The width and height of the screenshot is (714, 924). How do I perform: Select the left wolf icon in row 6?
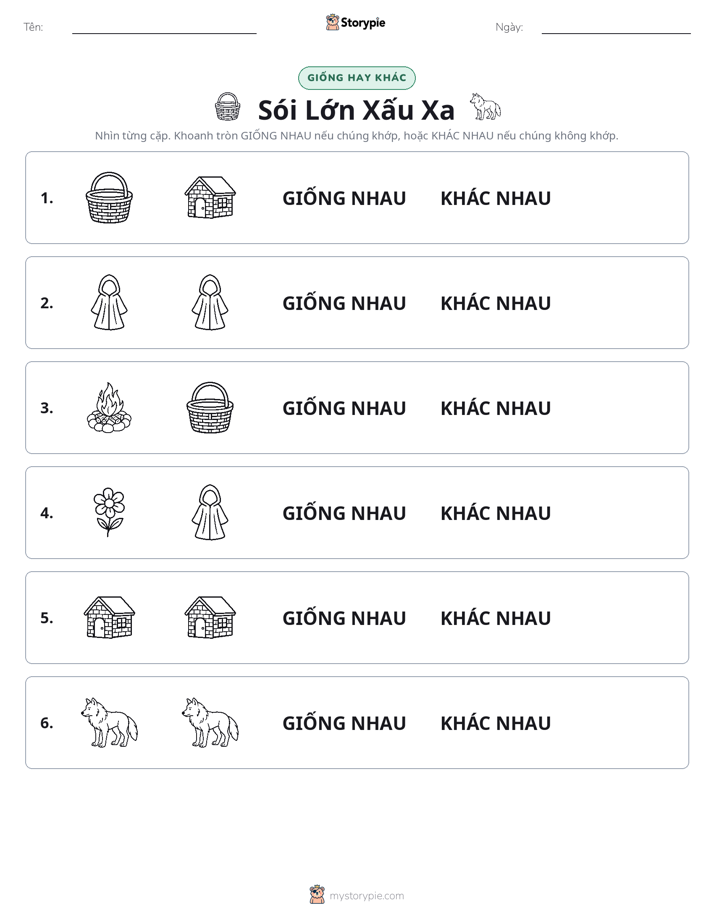(x=109, y=722)
